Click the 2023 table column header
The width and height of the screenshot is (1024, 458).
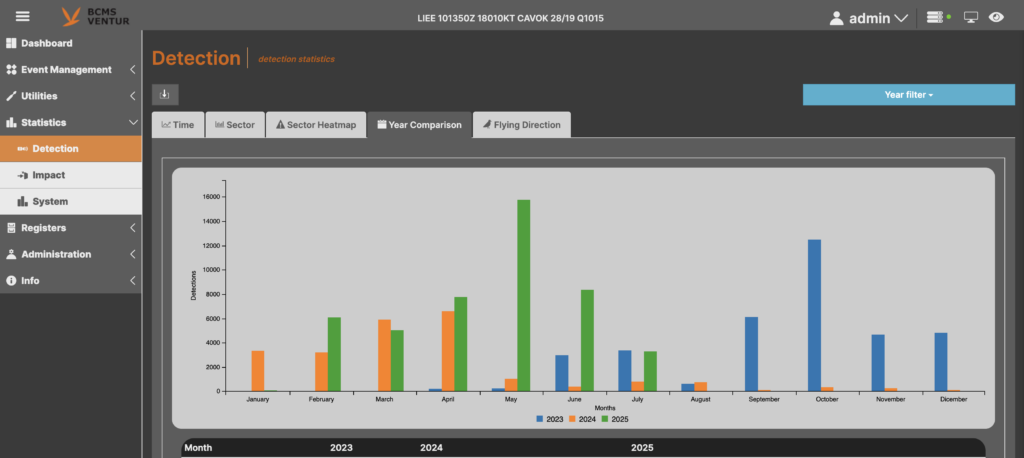pos(341,448)
